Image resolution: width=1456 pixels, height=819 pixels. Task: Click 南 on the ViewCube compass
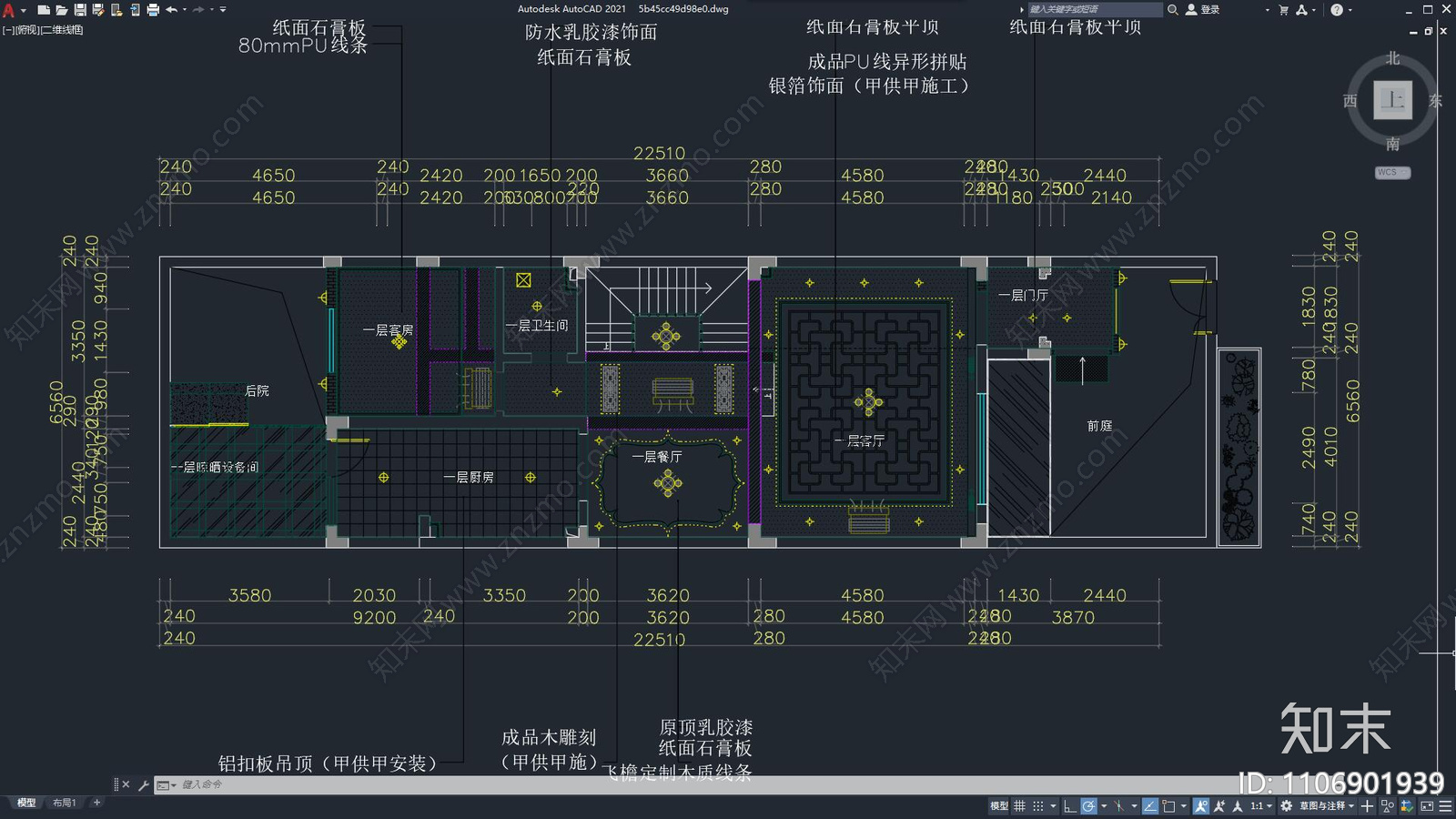[x=1392, y=144]
